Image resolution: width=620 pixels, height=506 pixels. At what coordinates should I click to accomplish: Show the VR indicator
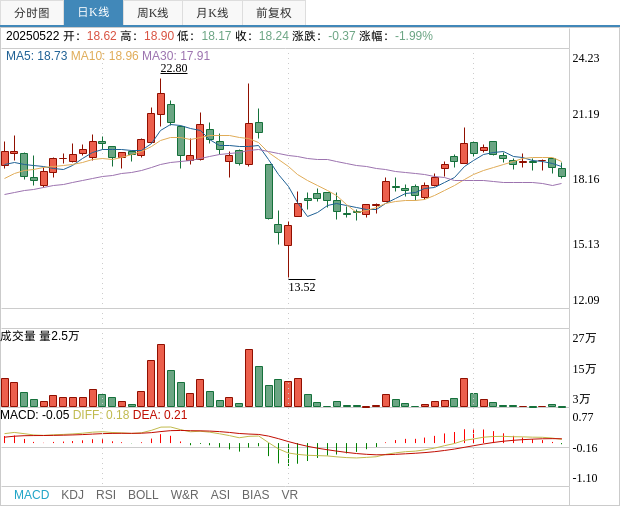289,495
